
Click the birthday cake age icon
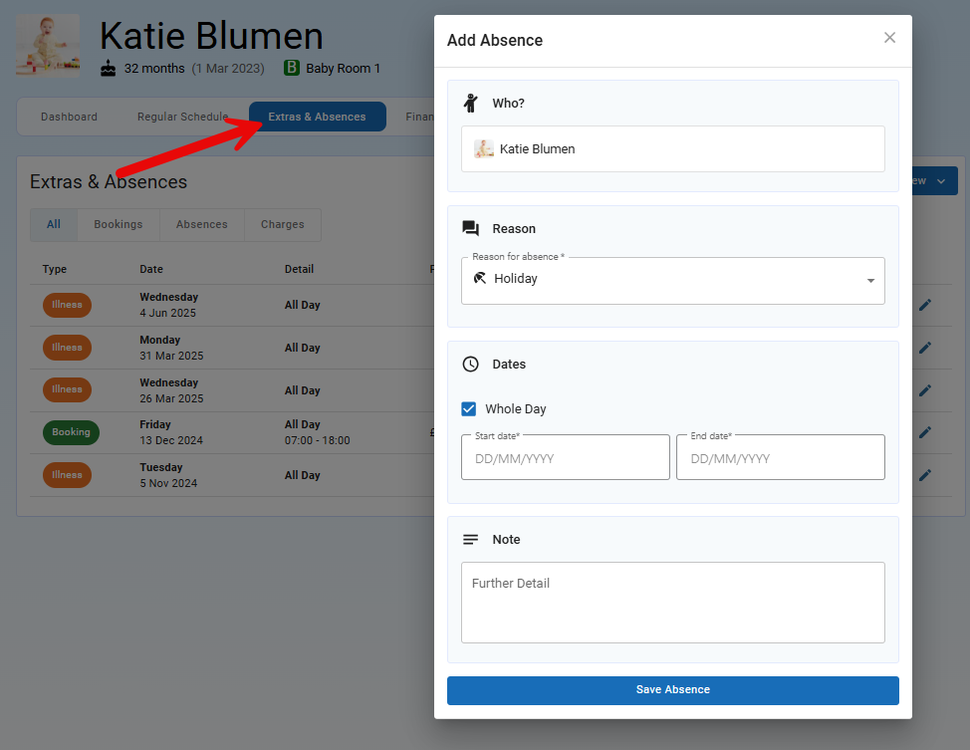pos(109,69)
